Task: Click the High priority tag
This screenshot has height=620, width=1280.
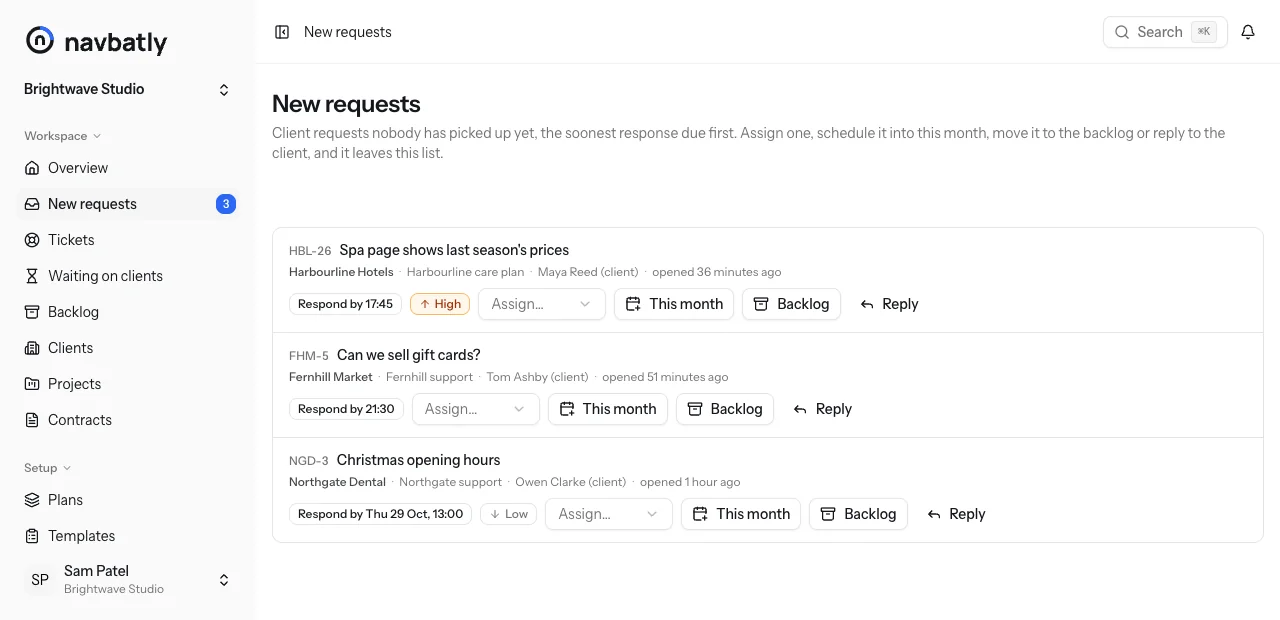Action: 440,304
